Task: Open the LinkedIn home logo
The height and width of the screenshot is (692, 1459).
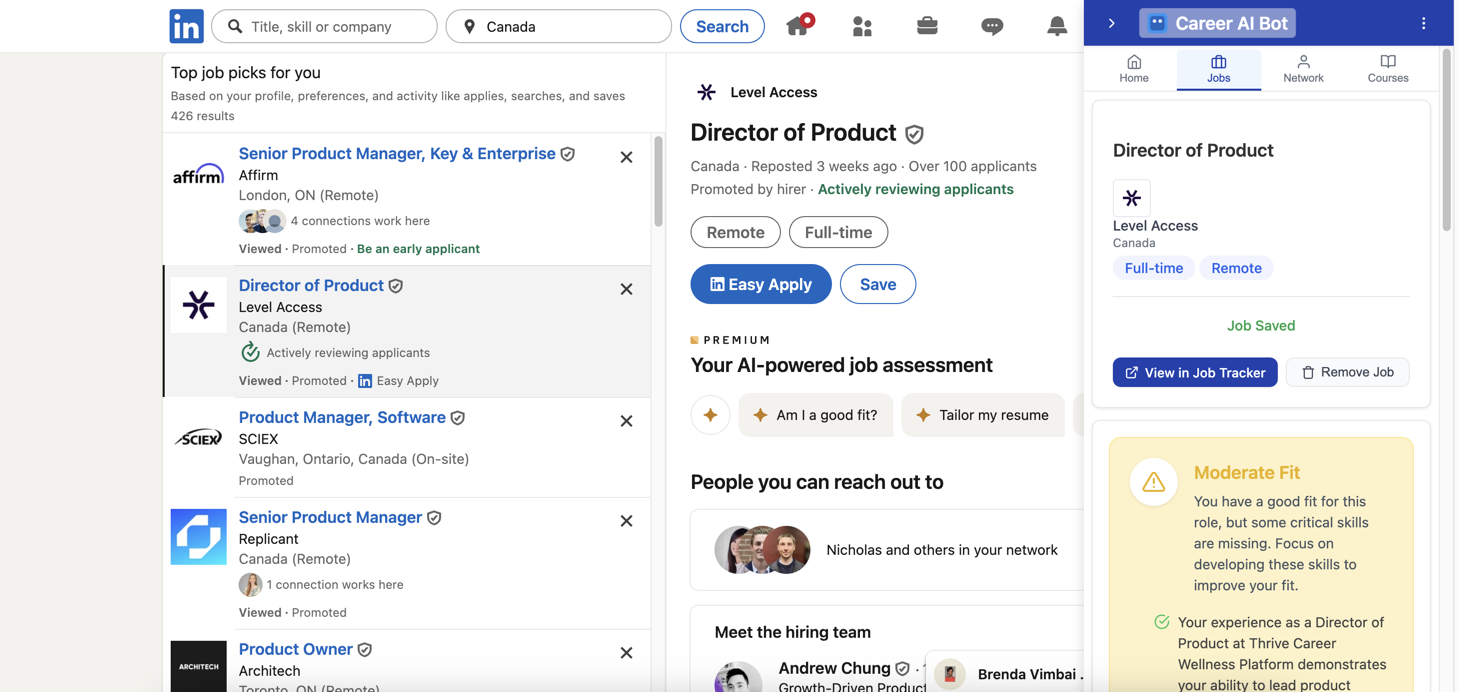Action: tap(187, 26)
